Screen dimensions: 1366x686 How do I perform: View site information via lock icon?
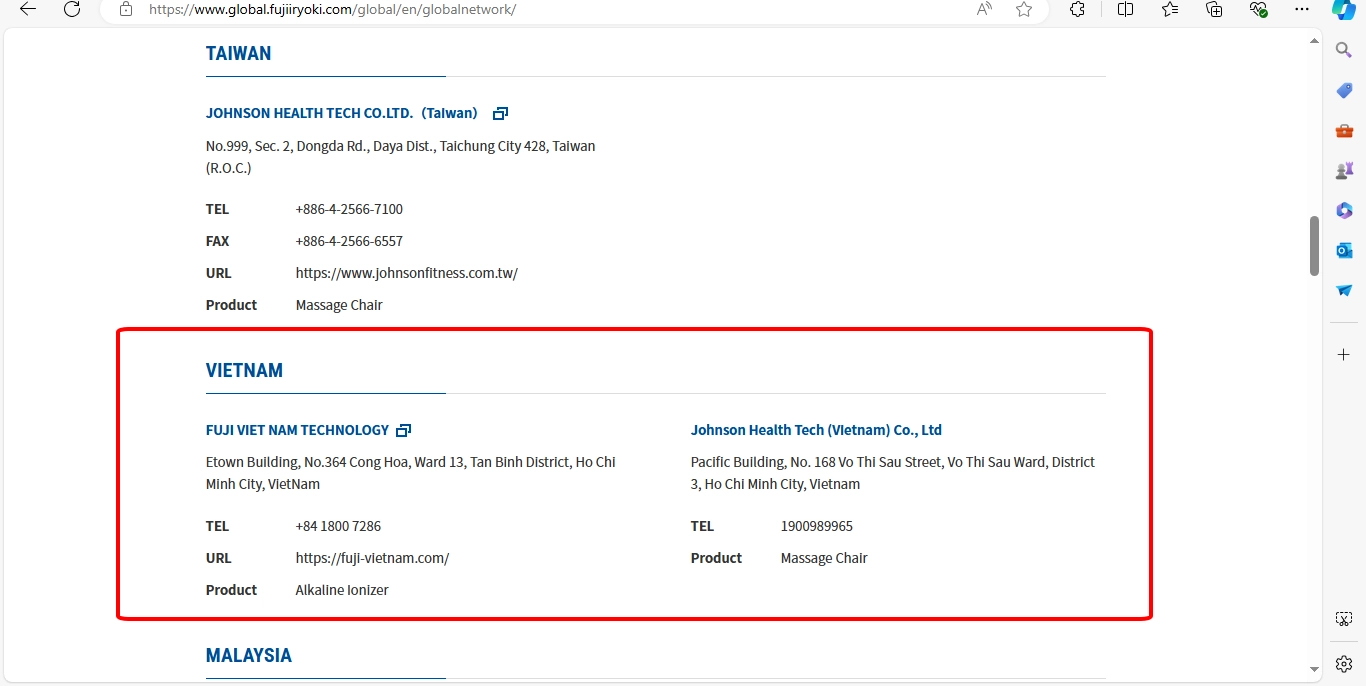[126, 9]
